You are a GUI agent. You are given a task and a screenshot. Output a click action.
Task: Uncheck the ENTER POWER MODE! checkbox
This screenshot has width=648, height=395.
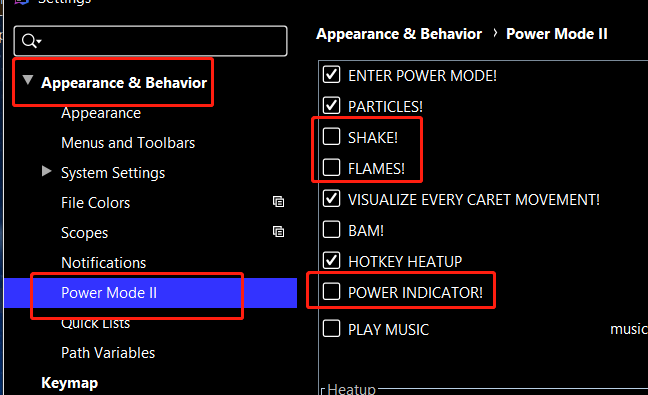[331, 75]
